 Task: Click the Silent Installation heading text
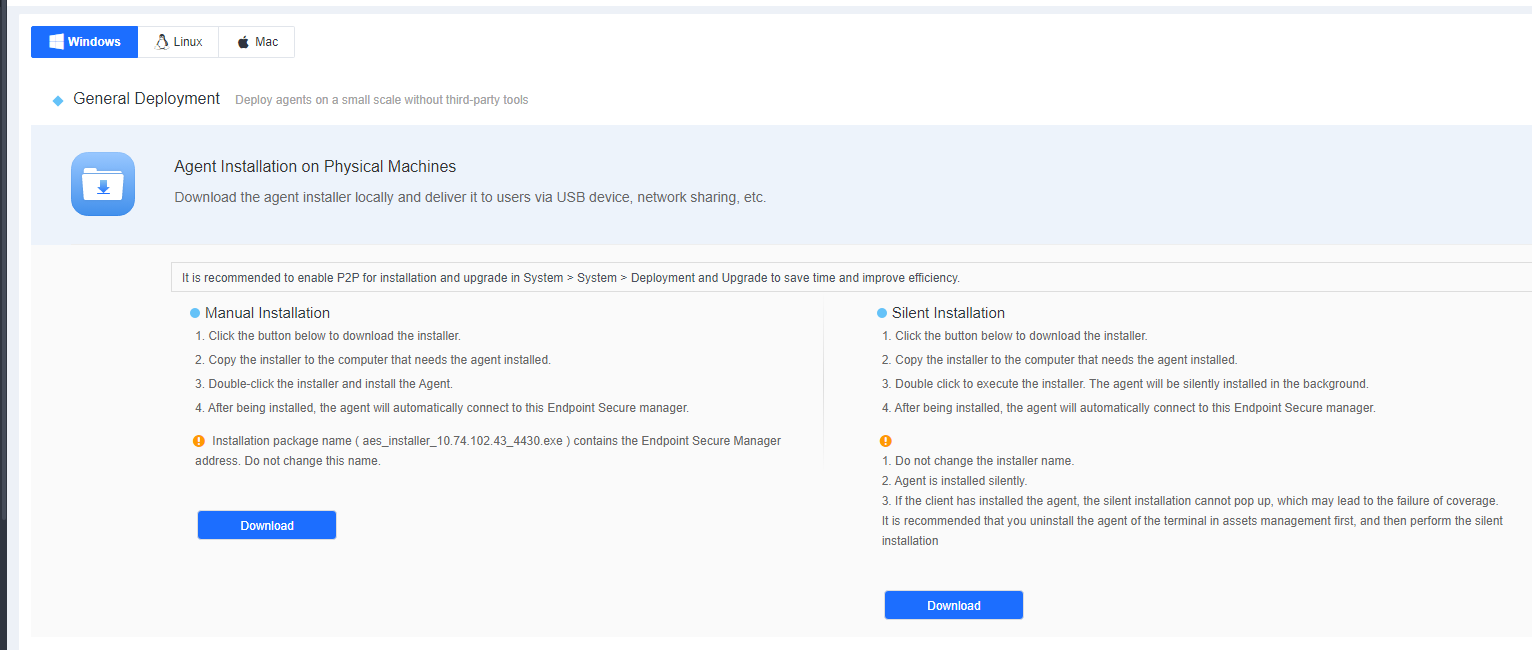[x=948, y=313]
